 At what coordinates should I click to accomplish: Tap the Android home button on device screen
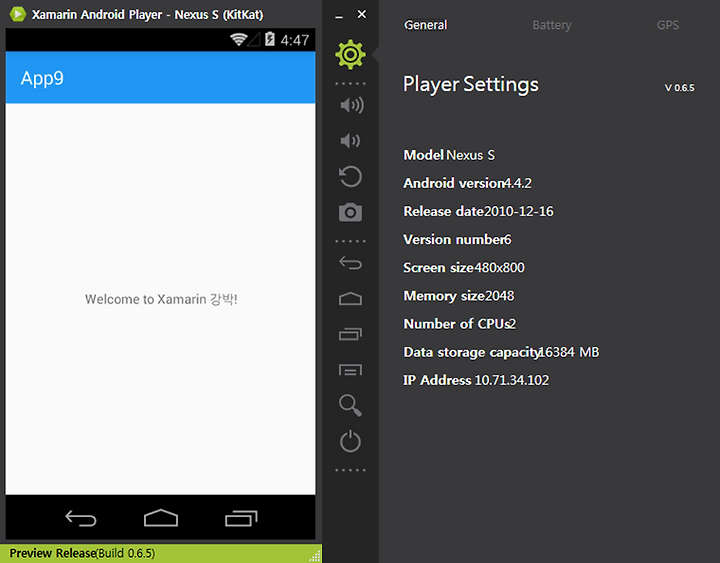(161, 518)
